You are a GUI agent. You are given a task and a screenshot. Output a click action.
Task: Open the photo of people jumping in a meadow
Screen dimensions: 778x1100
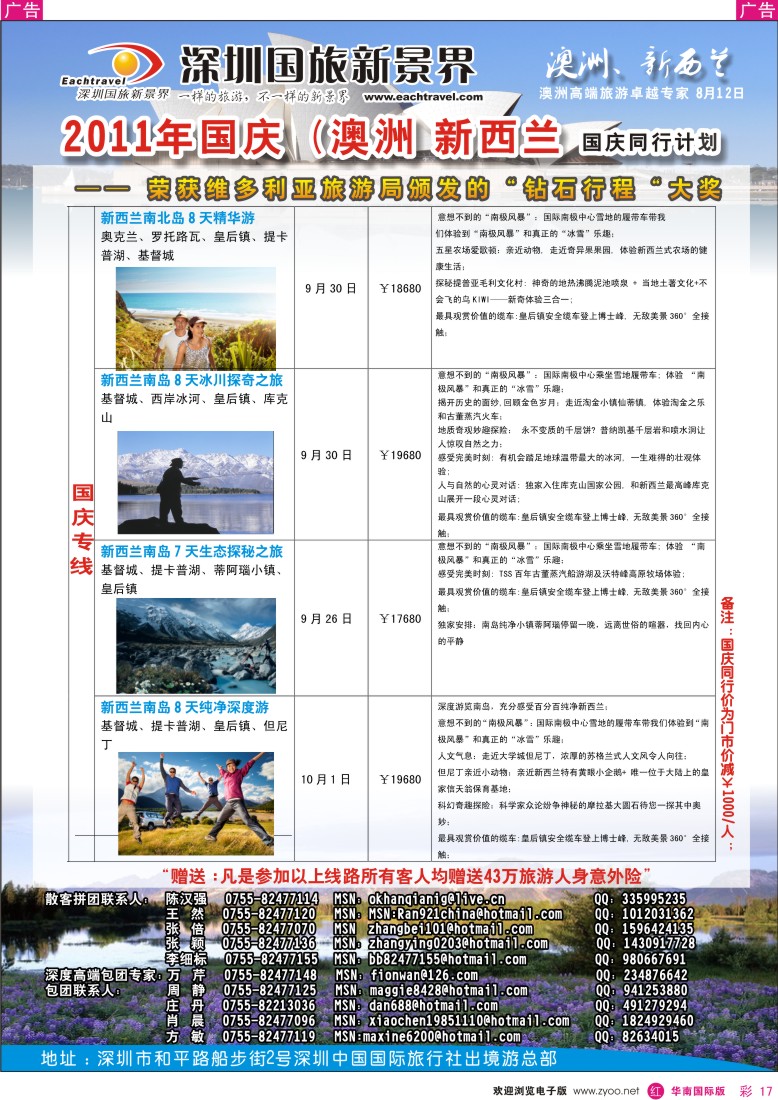pos(196,803)
